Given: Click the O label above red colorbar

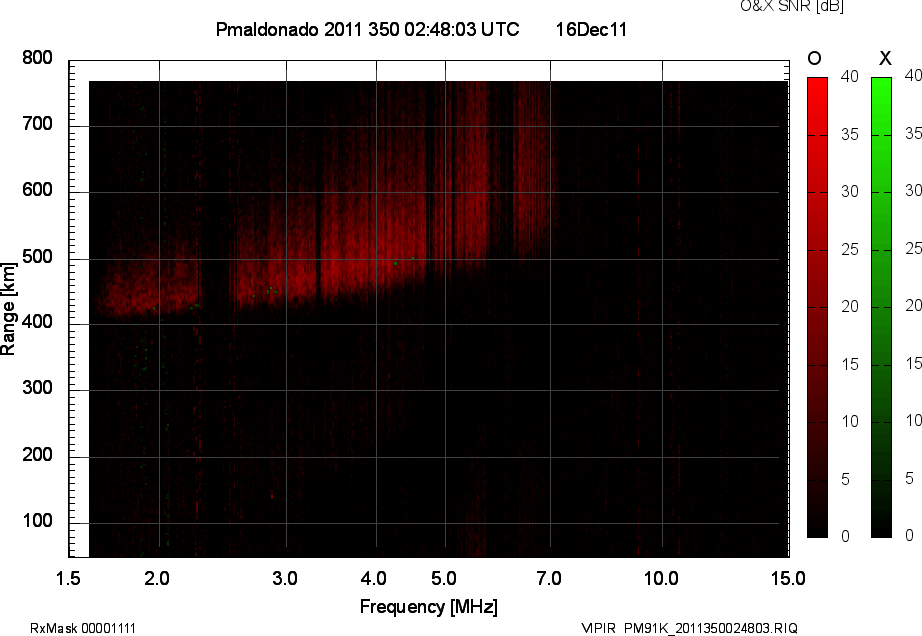Looking at the screenshot, I should [815, 58].
